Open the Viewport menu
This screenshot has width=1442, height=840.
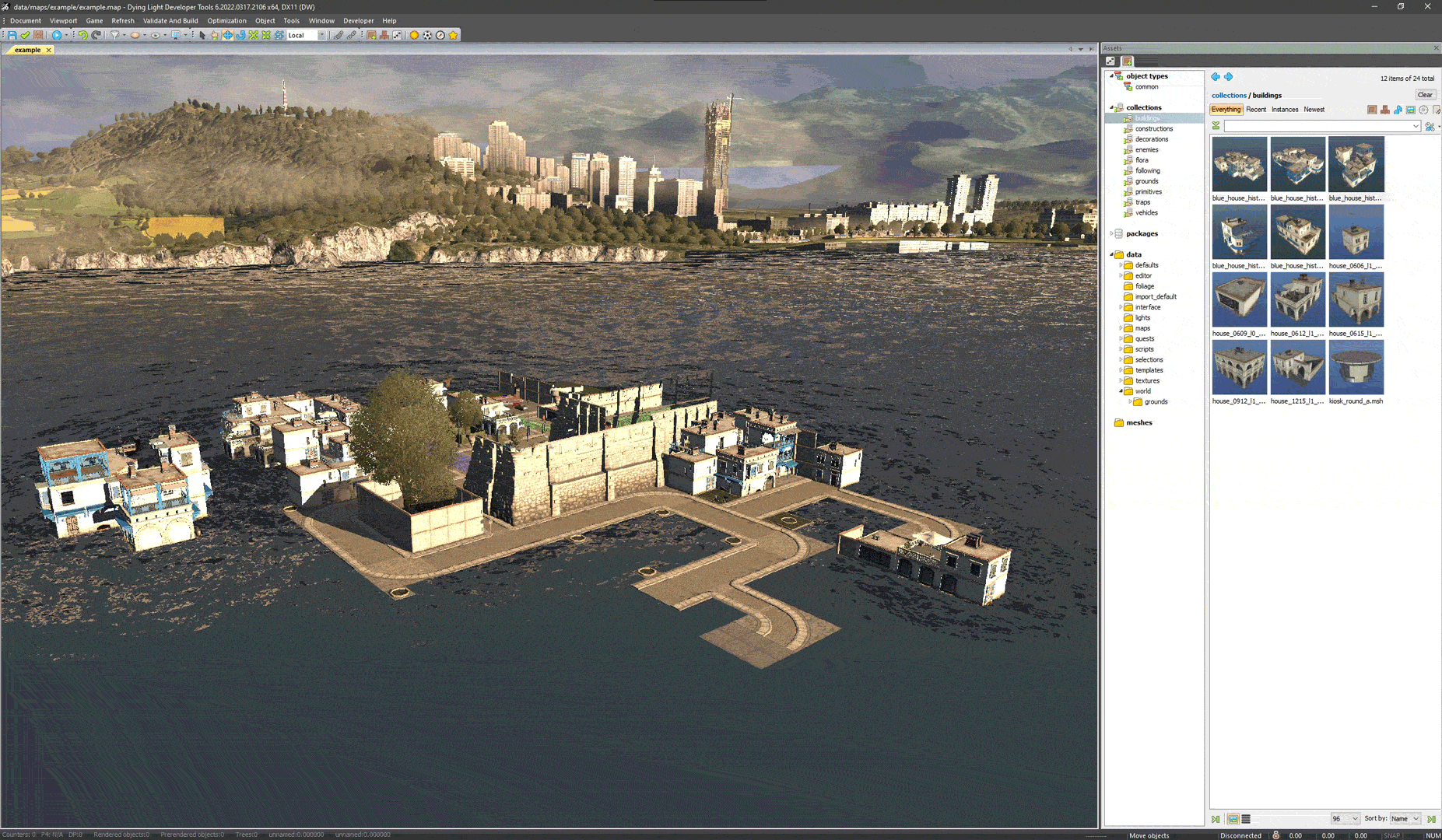[x=63, y=21]
